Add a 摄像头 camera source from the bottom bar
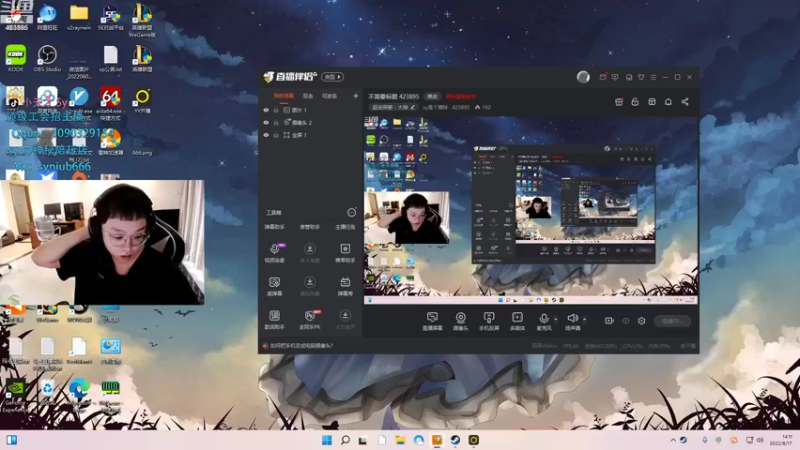 coord(460,321)
